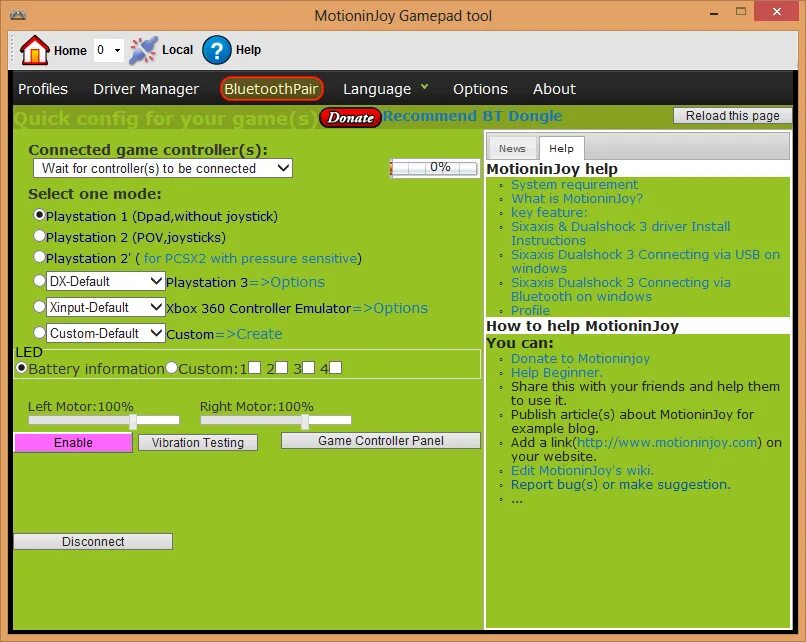Open the Help Beginner link
This screenshot has width=806, height=642.
[557, 372]
